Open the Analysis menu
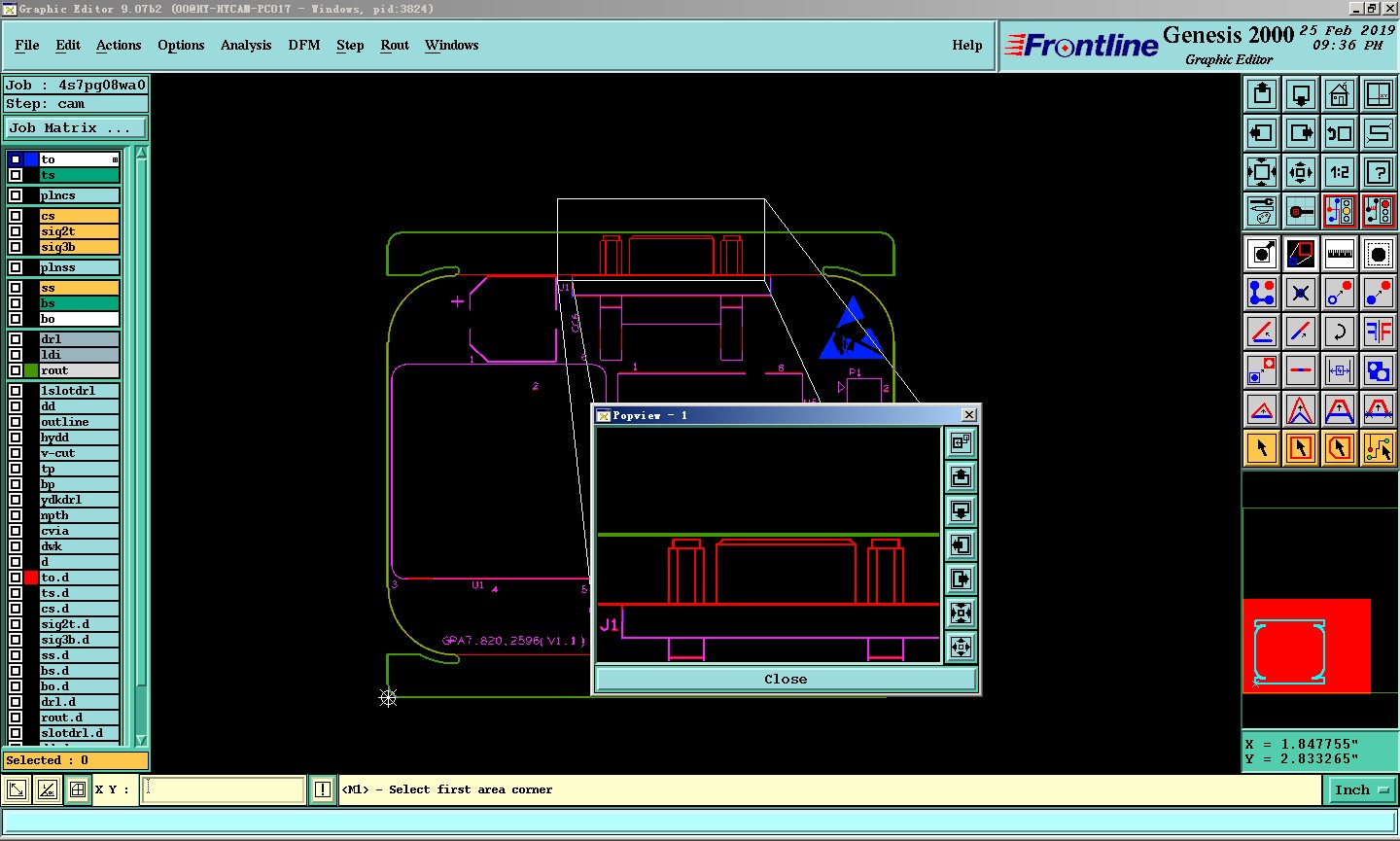 246,45
